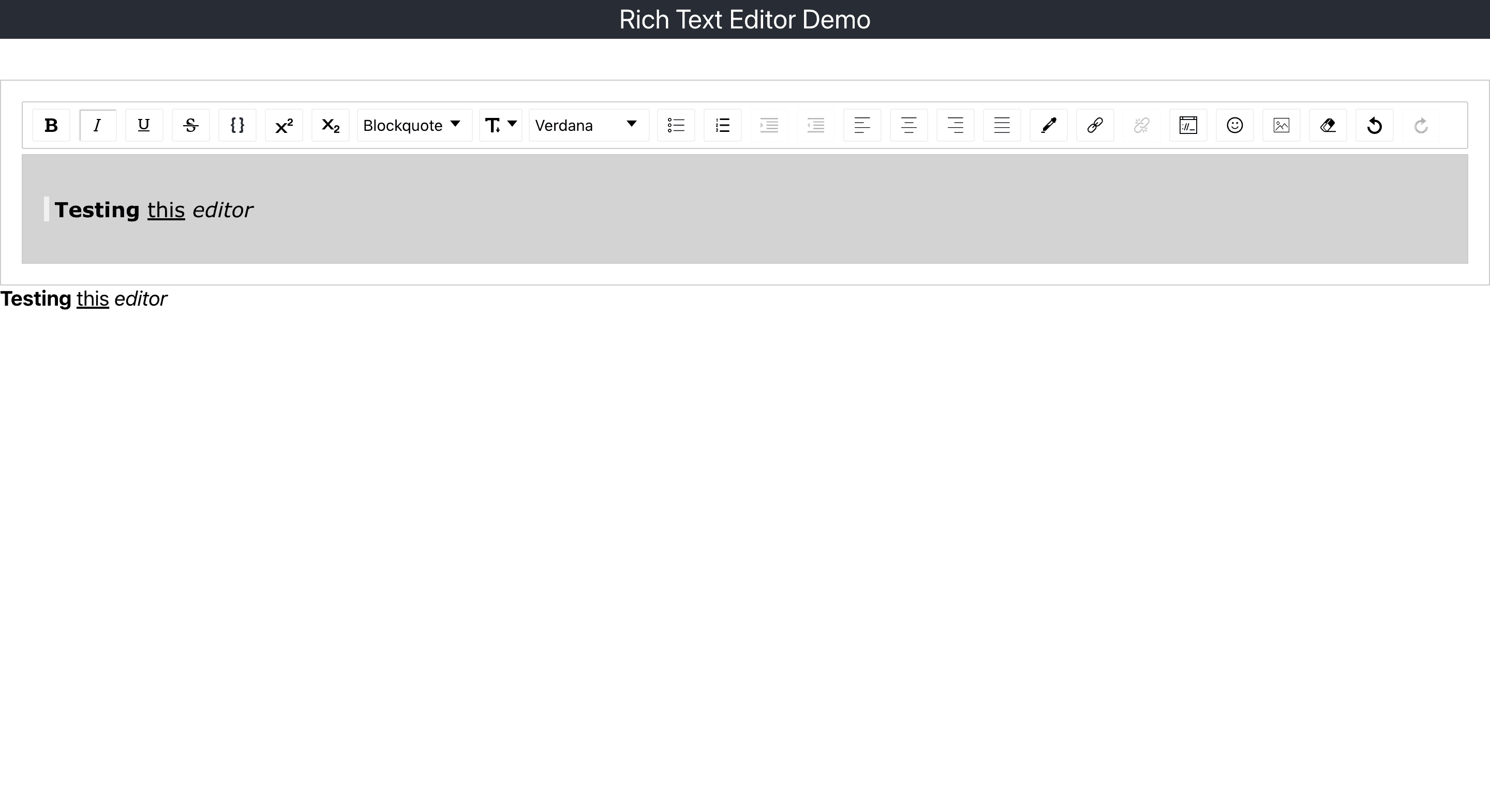Apply subscript formatting
1490x812 pixels.
[331, 125]
